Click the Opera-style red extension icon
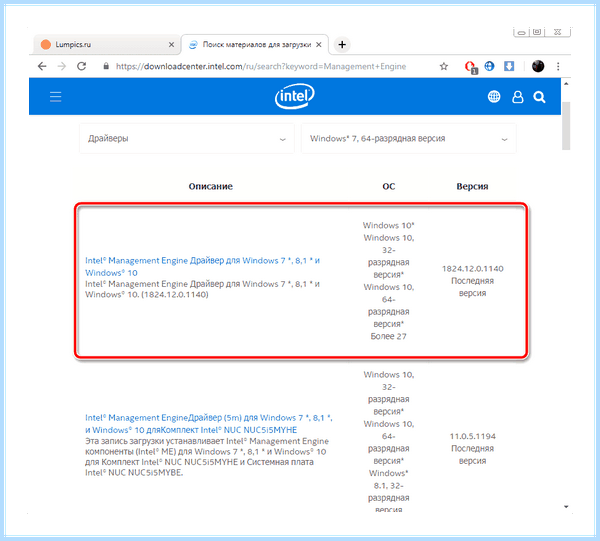600x541 pixels. [470, 67]
